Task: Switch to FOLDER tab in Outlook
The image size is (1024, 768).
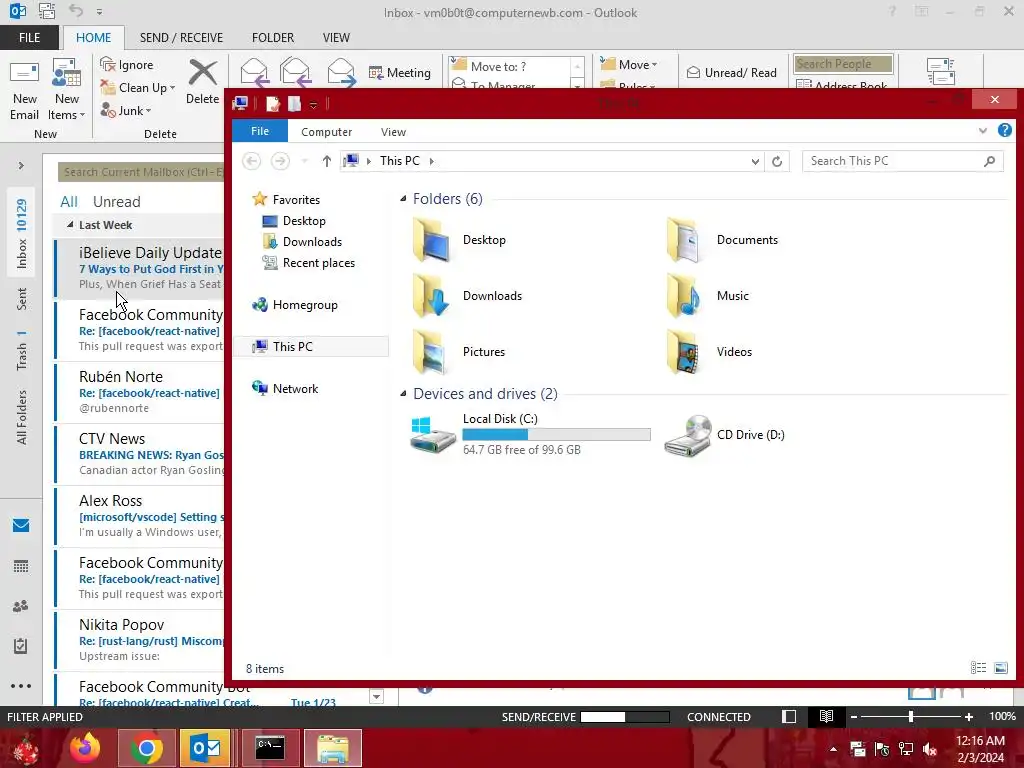Action: pos(273,38)
